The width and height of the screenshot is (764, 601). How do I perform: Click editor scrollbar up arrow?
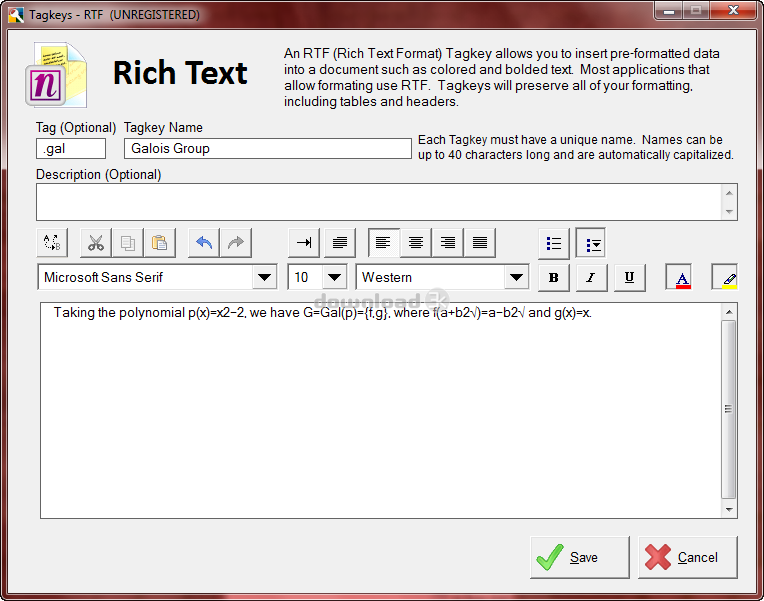click(729, 312)
